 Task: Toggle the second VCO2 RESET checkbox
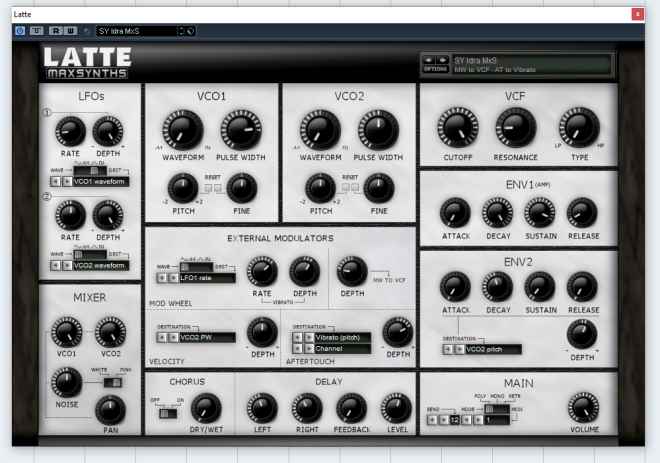pos(355,187)
